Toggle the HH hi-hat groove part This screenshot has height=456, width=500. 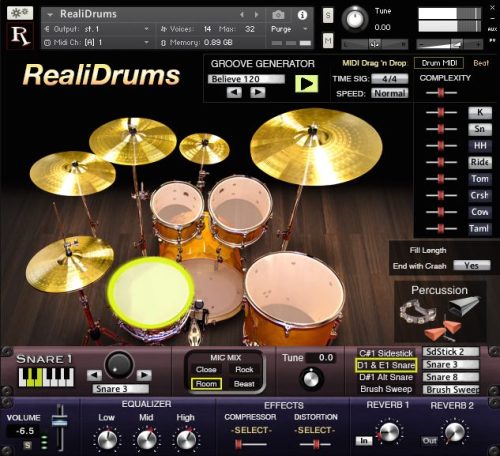480,146
